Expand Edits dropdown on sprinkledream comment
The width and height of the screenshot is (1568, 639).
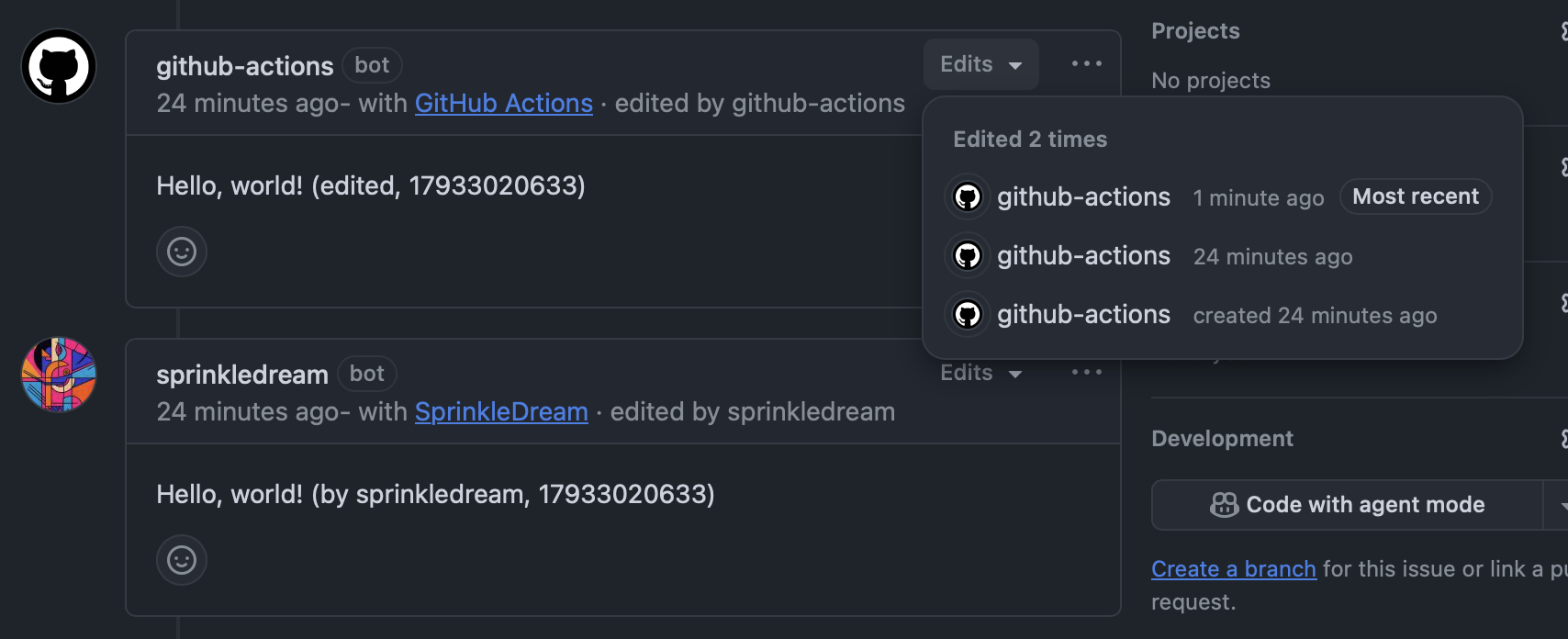point(980,373)
